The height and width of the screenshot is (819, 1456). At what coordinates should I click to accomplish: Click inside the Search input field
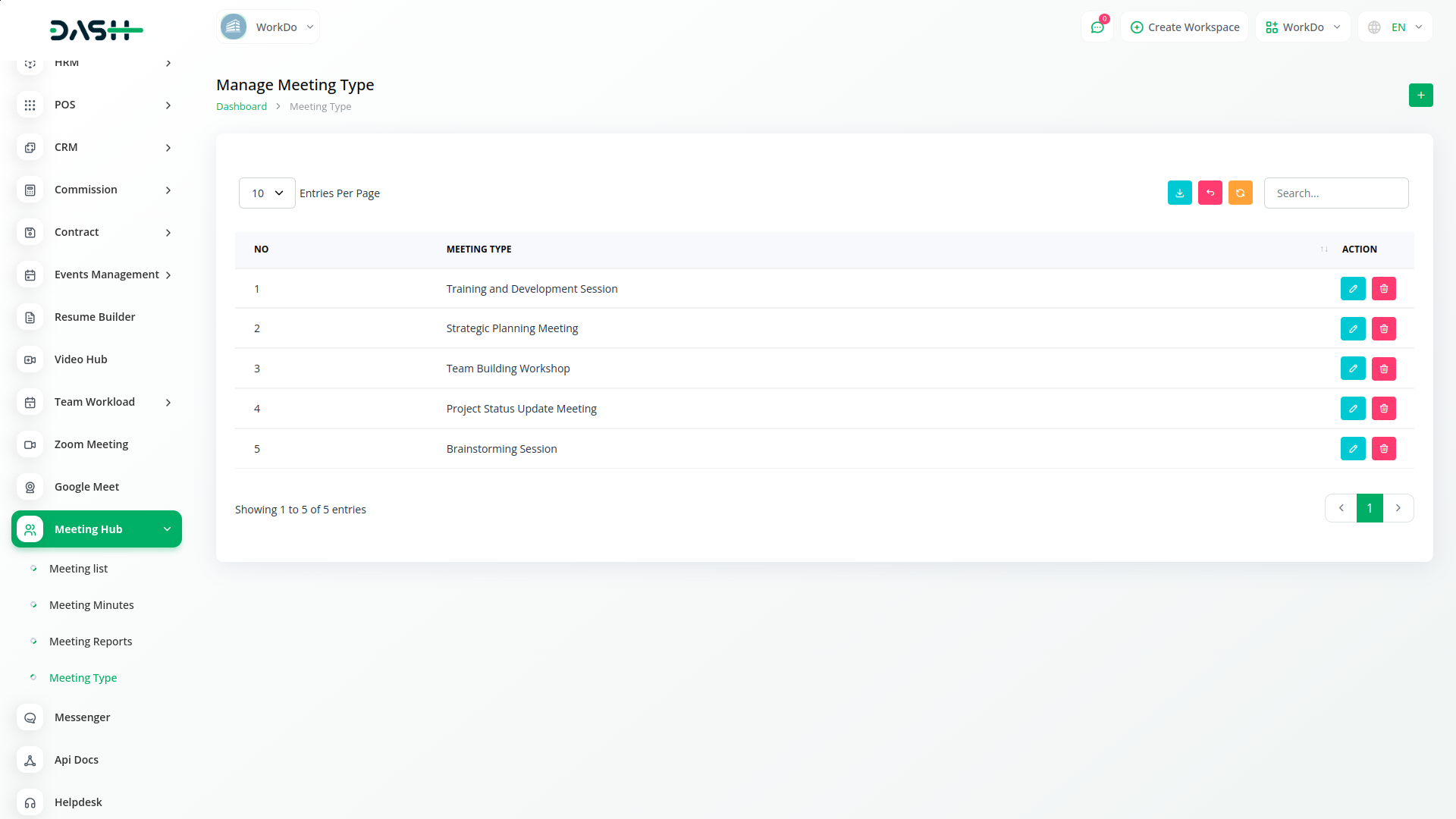(1335, 193)
